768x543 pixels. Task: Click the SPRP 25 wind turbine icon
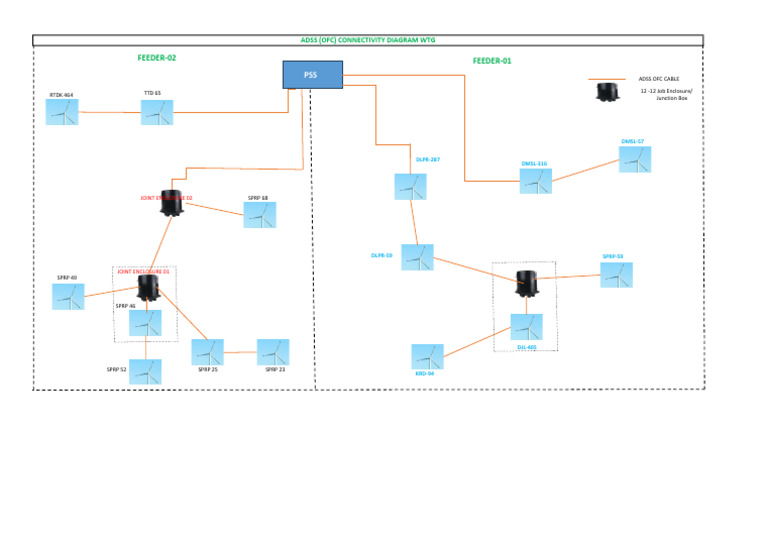[x=208, y=352]
